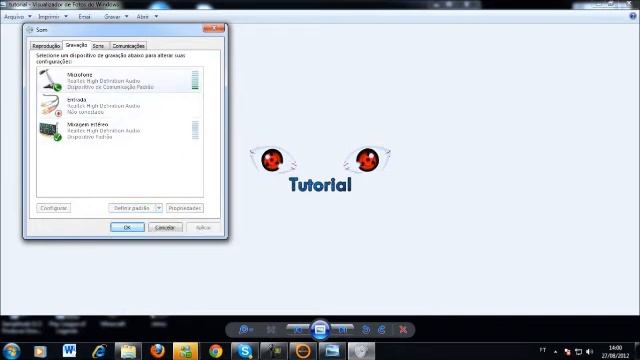Click the Propriedades button

[x=184, y=208]
